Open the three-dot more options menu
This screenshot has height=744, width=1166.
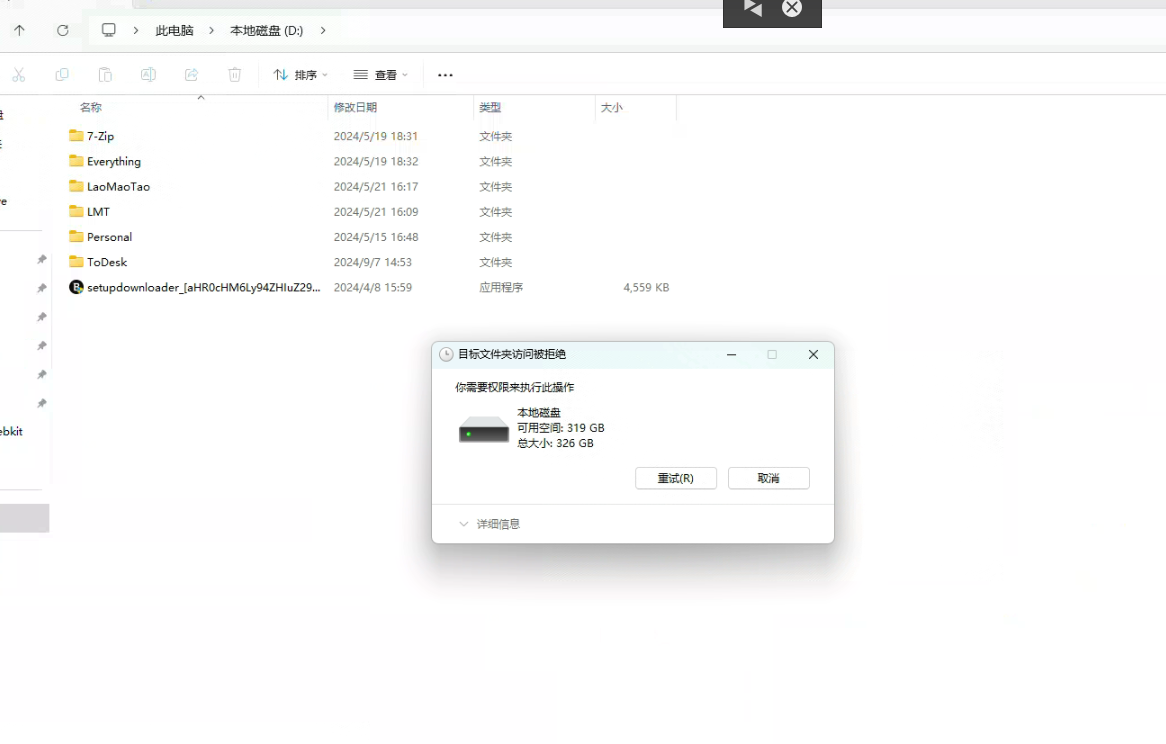pyautogui.click(x=445, y=75)
